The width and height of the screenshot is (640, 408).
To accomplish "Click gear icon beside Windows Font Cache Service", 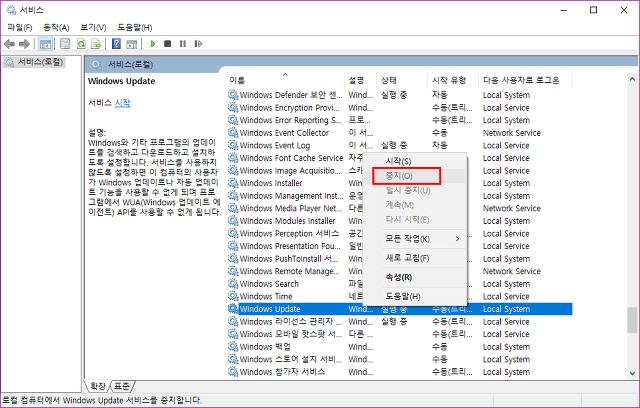I will coord(233,158).
